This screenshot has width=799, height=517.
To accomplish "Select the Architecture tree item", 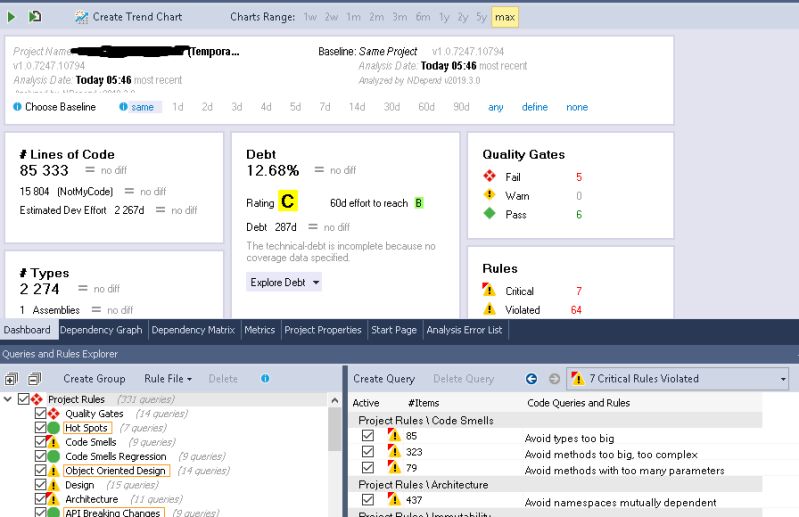I will click(x=92, y=499).
